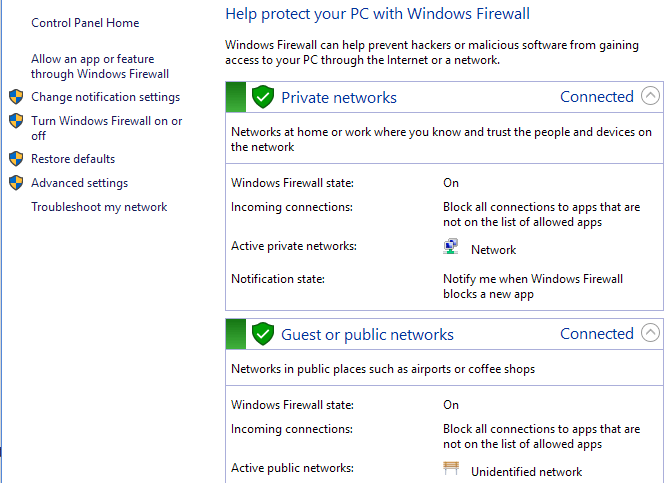
Task: Click the Guest or public networks heading
Action: (367, 335)
